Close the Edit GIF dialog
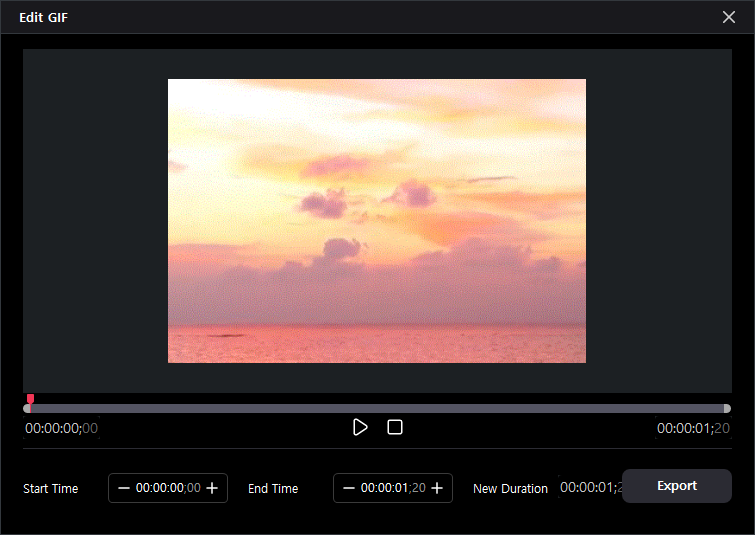The image size is (755, 535). pos(729,17)
